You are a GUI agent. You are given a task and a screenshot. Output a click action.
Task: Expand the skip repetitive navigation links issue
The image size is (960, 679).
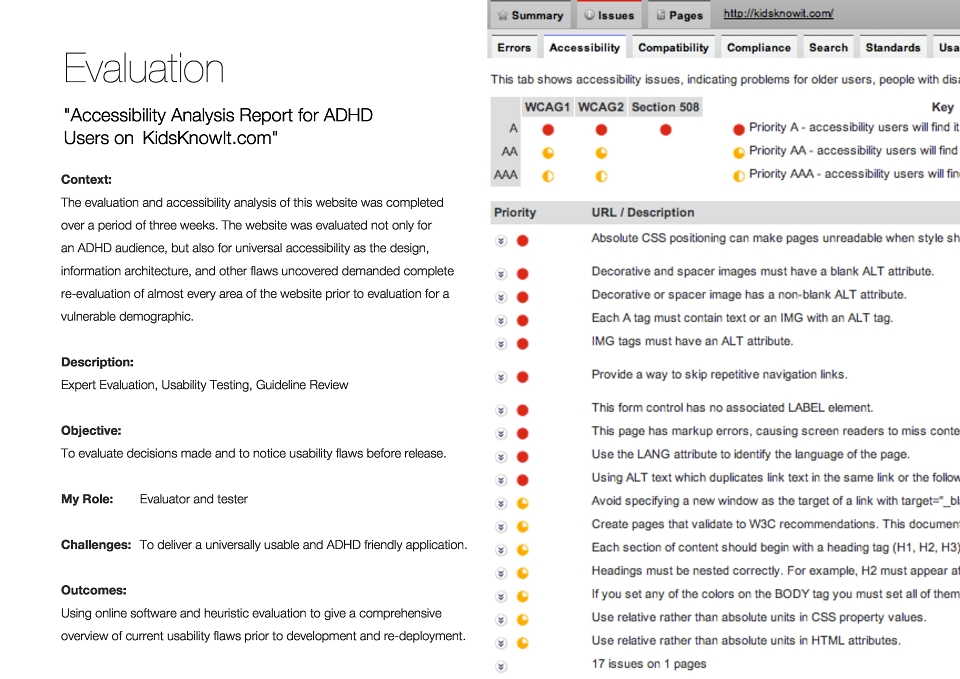501,377
